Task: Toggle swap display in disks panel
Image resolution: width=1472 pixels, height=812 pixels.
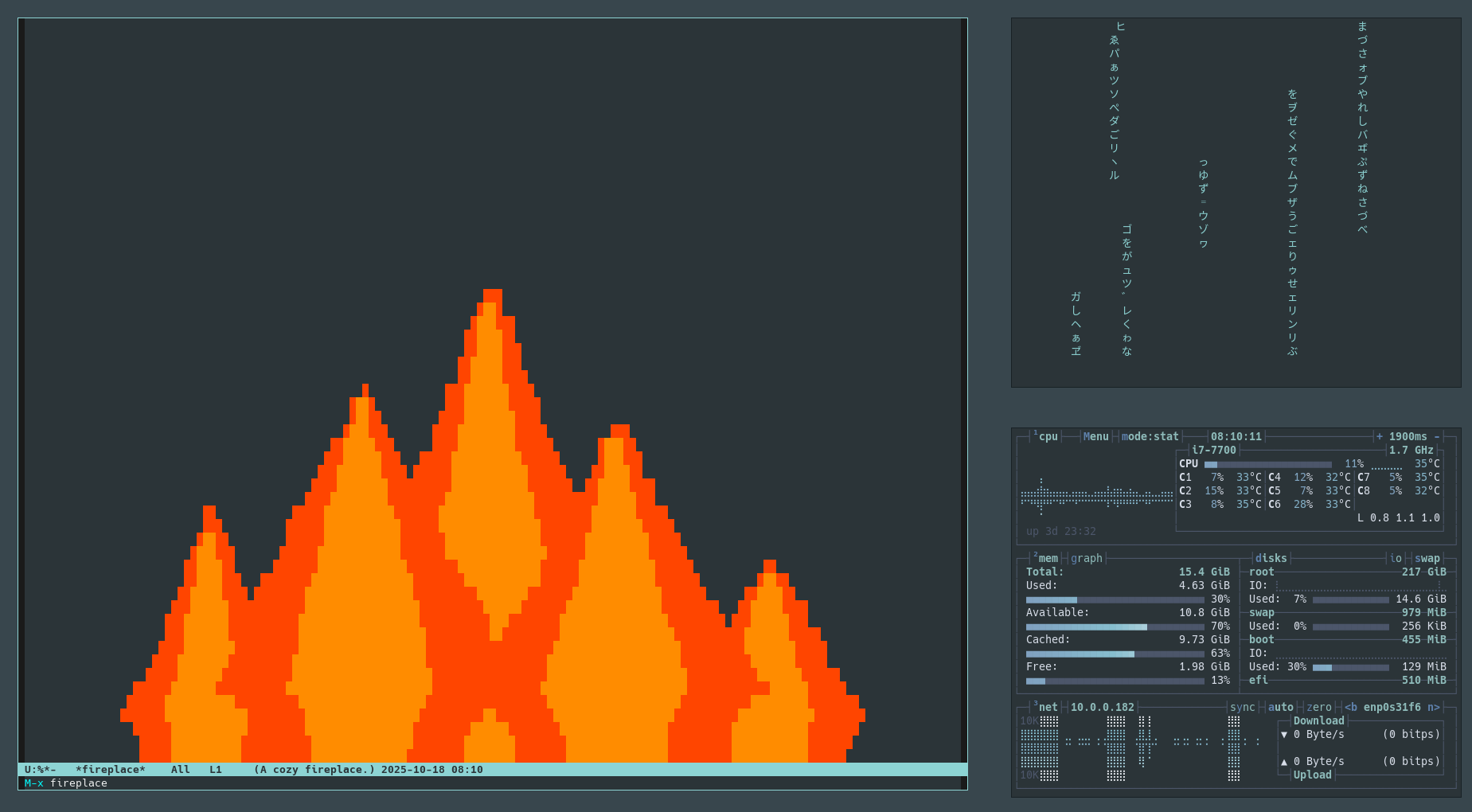Action: click(1427, 558)
